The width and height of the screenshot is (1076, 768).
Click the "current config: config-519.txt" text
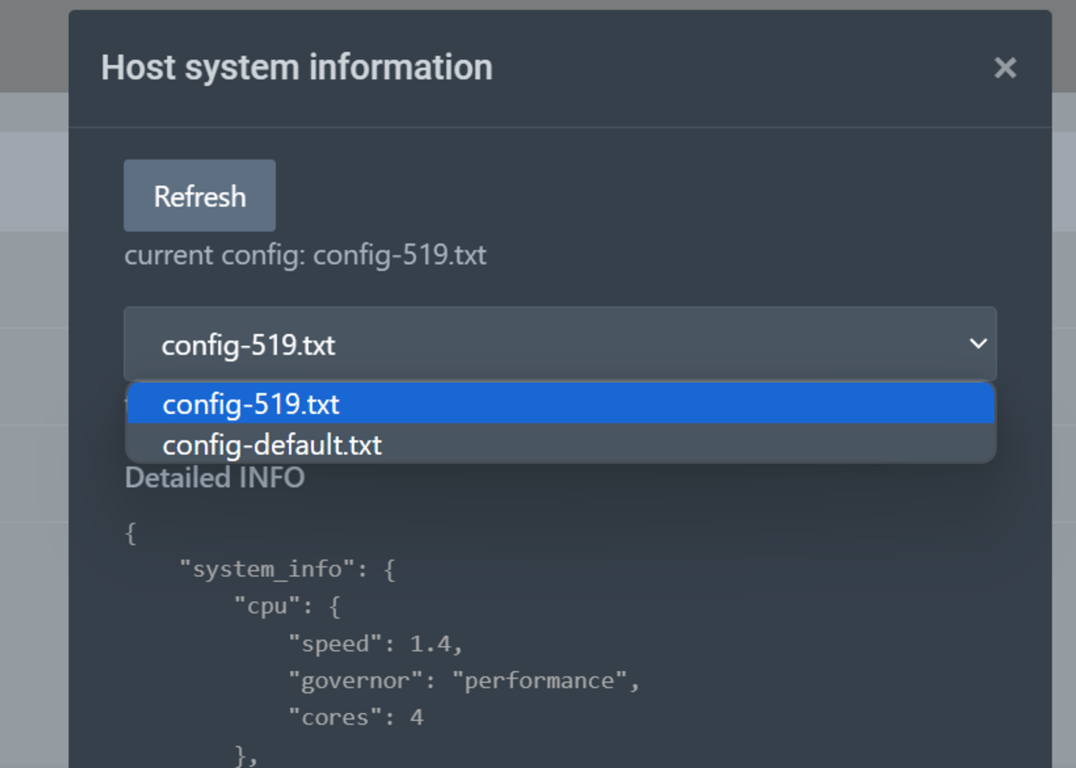point(305,255)
